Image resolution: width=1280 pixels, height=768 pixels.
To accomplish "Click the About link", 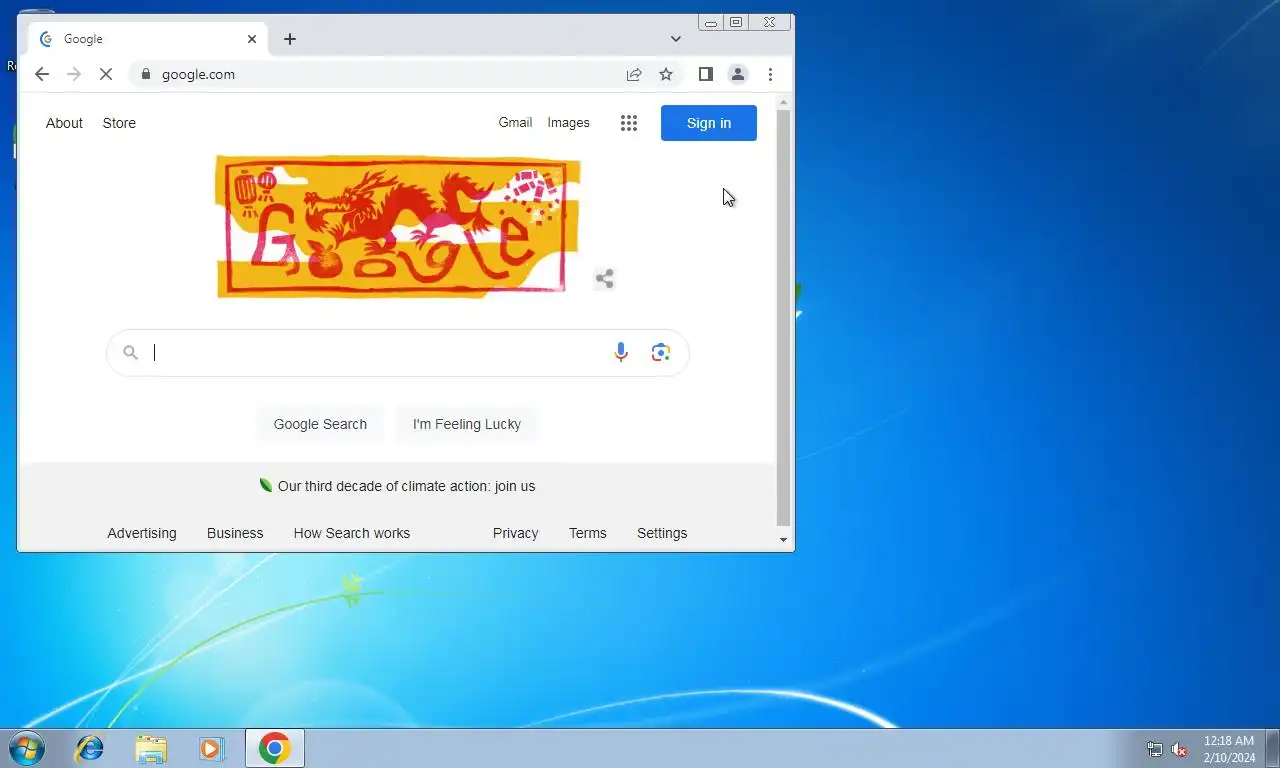I will click(x=64, y=123).
